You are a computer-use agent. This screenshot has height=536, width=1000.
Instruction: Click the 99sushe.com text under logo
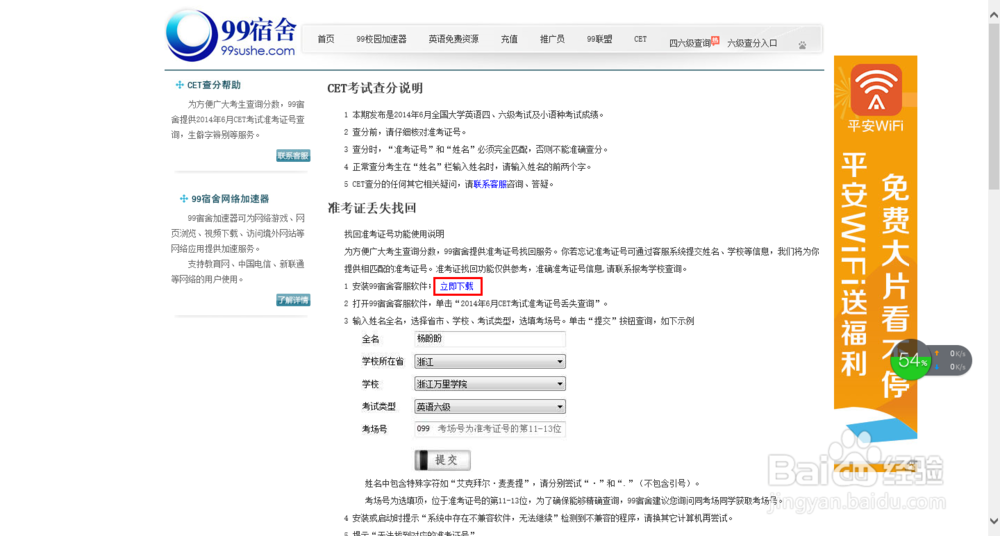[258, 51]
